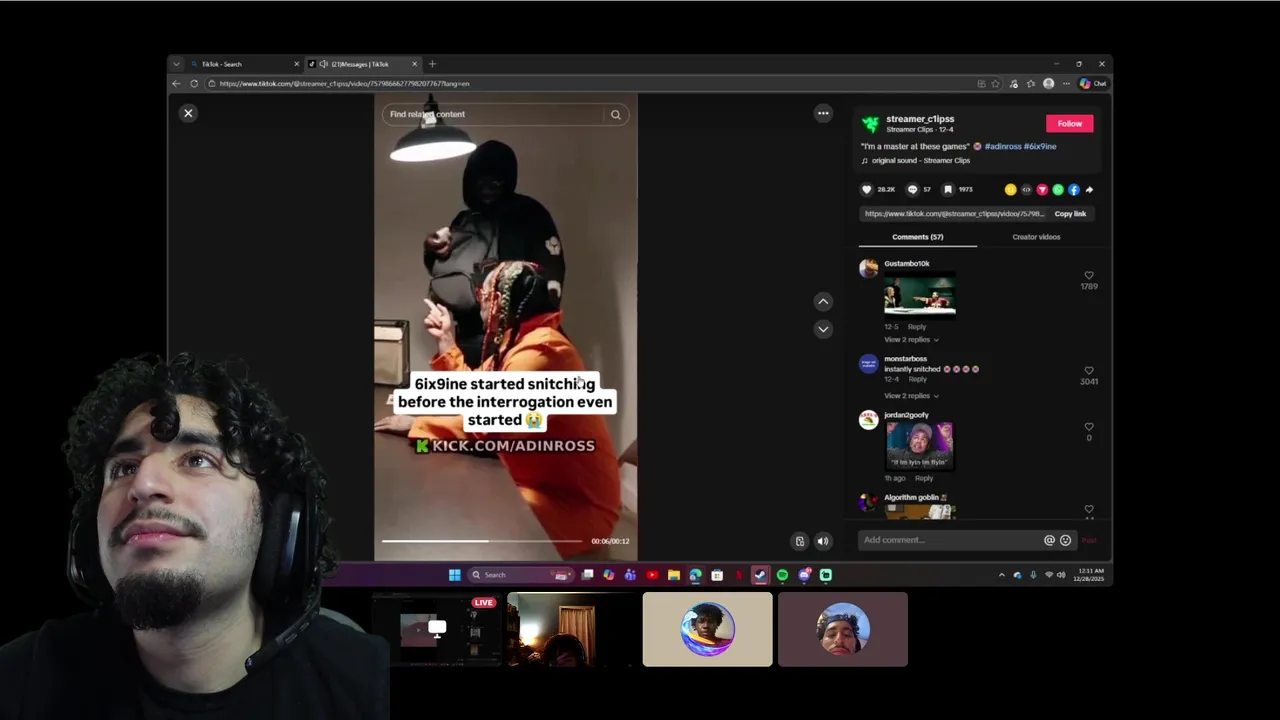Open the tab actions dropdown in browser
The image size is (1280, 720).
pos(176,64)
